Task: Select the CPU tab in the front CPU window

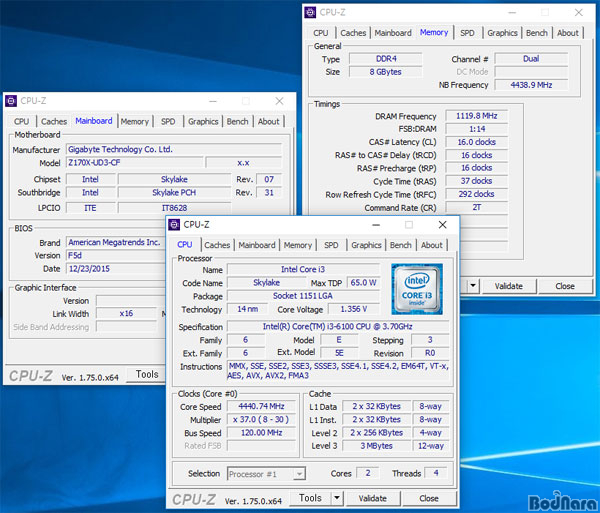Action: (184, 244)
